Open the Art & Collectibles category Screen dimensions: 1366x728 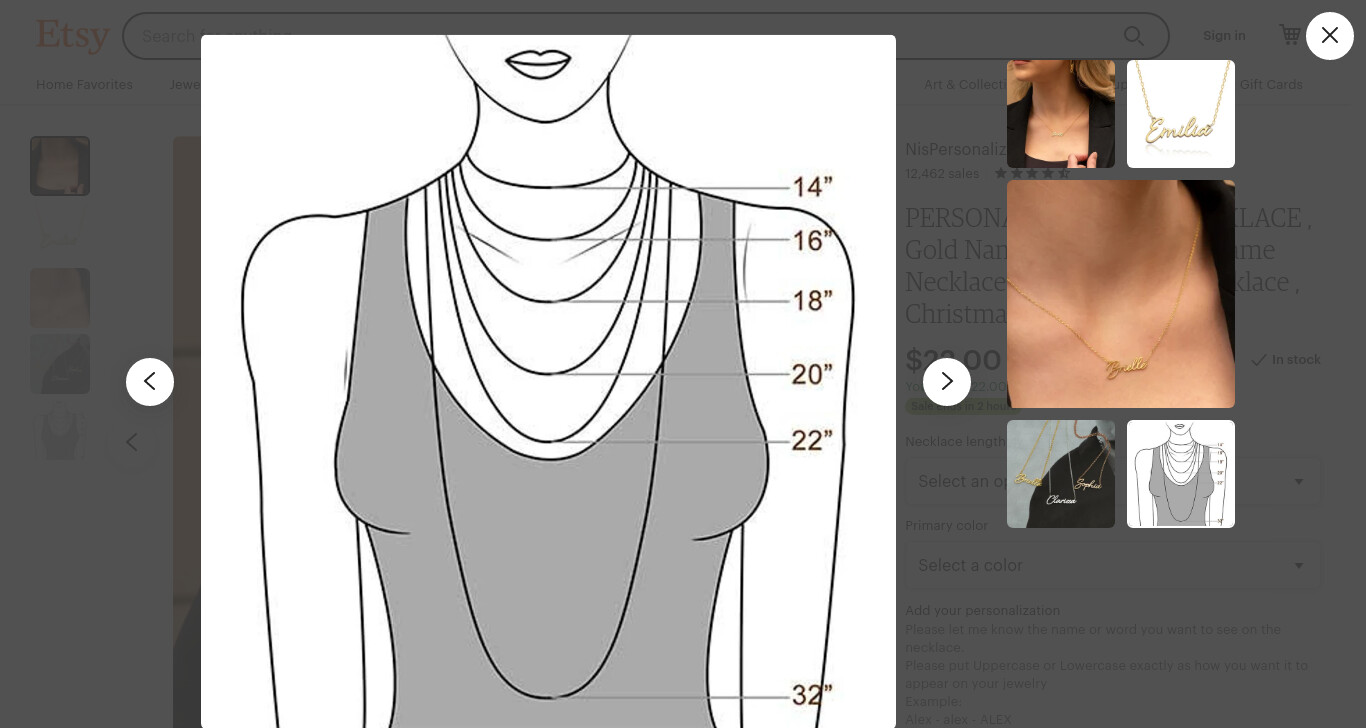point(965,85)
